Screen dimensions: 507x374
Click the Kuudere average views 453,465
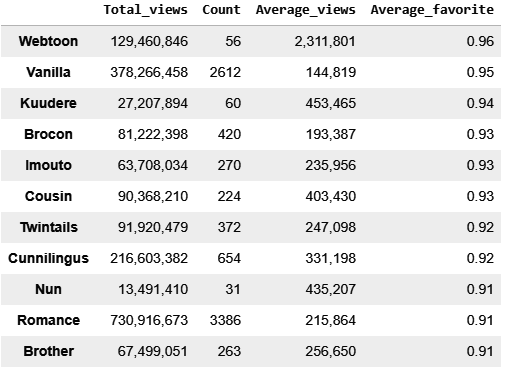coord(331,104)
